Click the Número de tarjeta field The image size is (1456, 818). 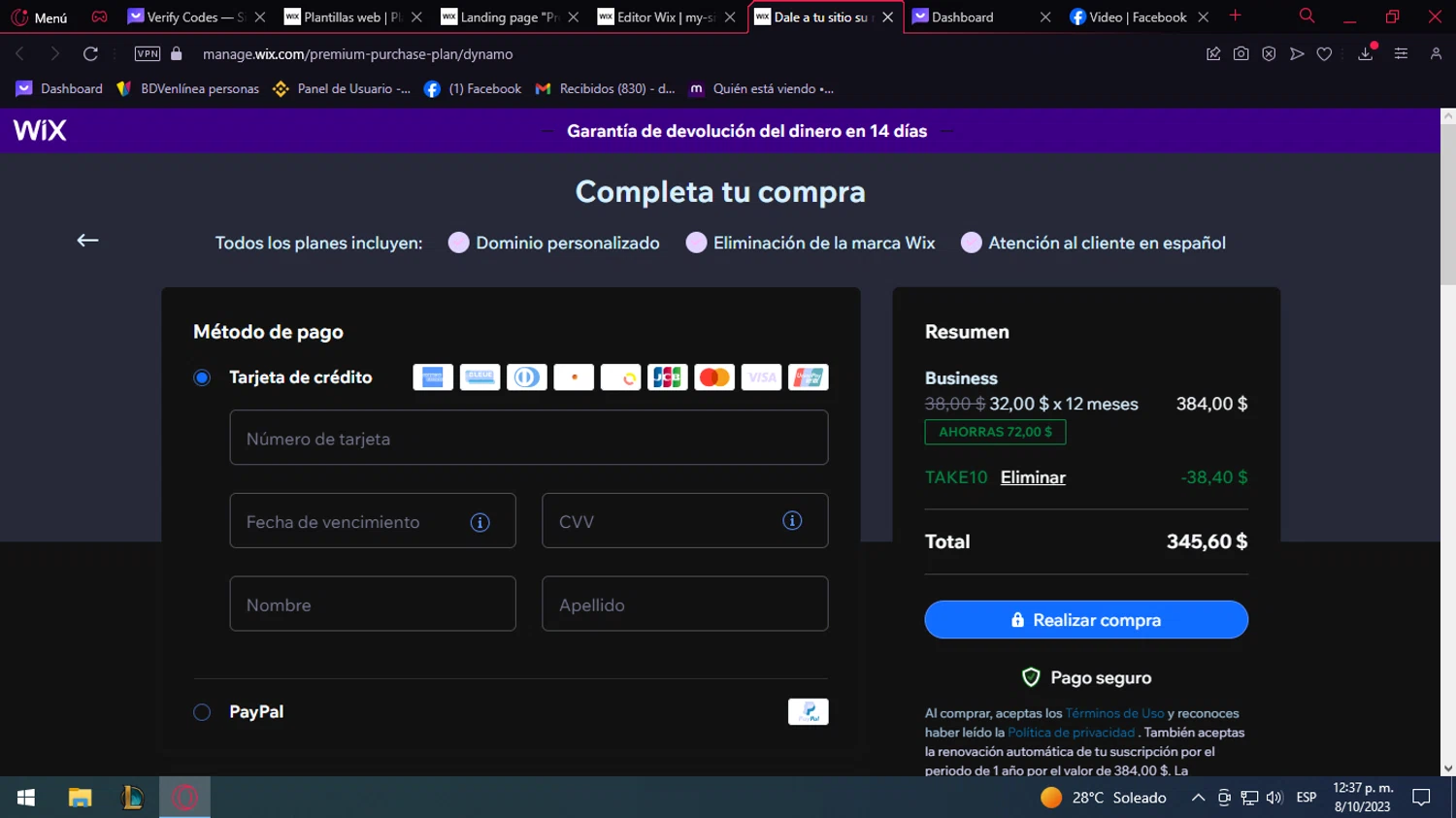point(529,438)
